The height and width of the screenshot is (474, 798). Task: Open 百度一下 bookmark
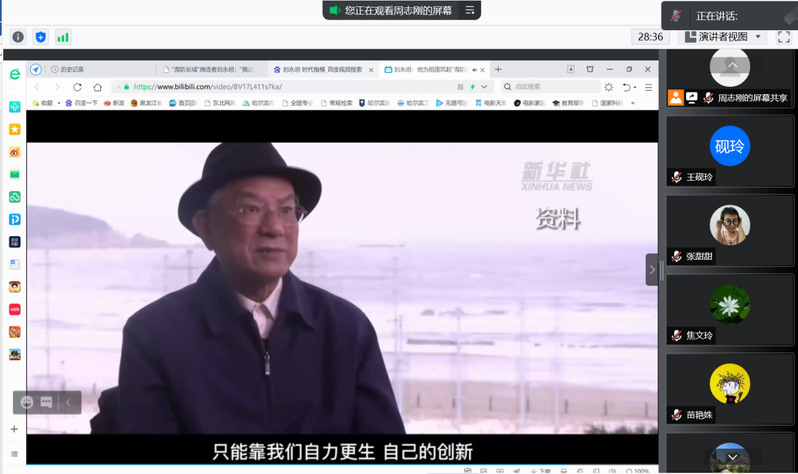tap(81, 103)
